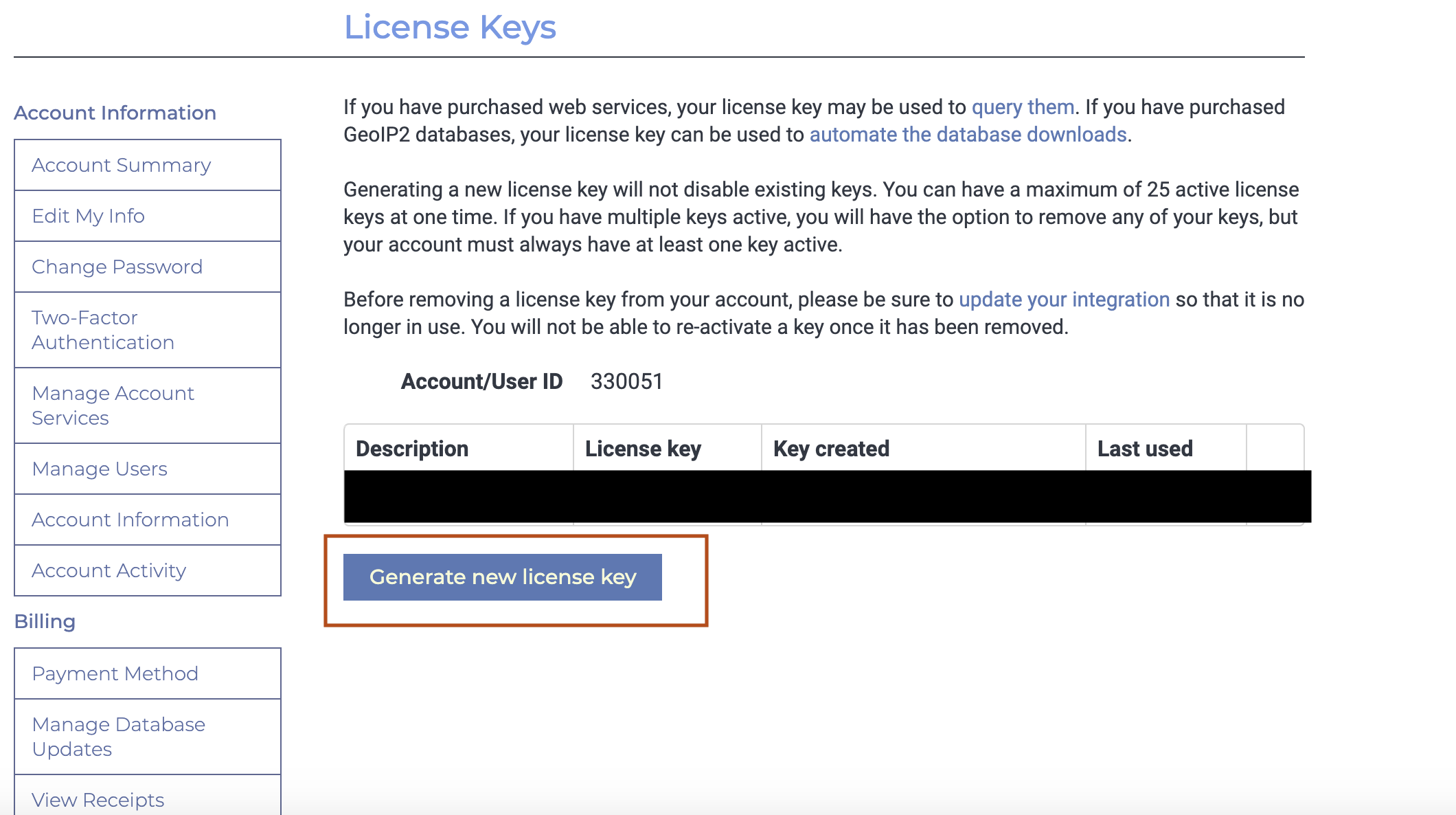Click the License Keys page heading
Viewport: 1456px width, 815px height.
click(450, 27)
